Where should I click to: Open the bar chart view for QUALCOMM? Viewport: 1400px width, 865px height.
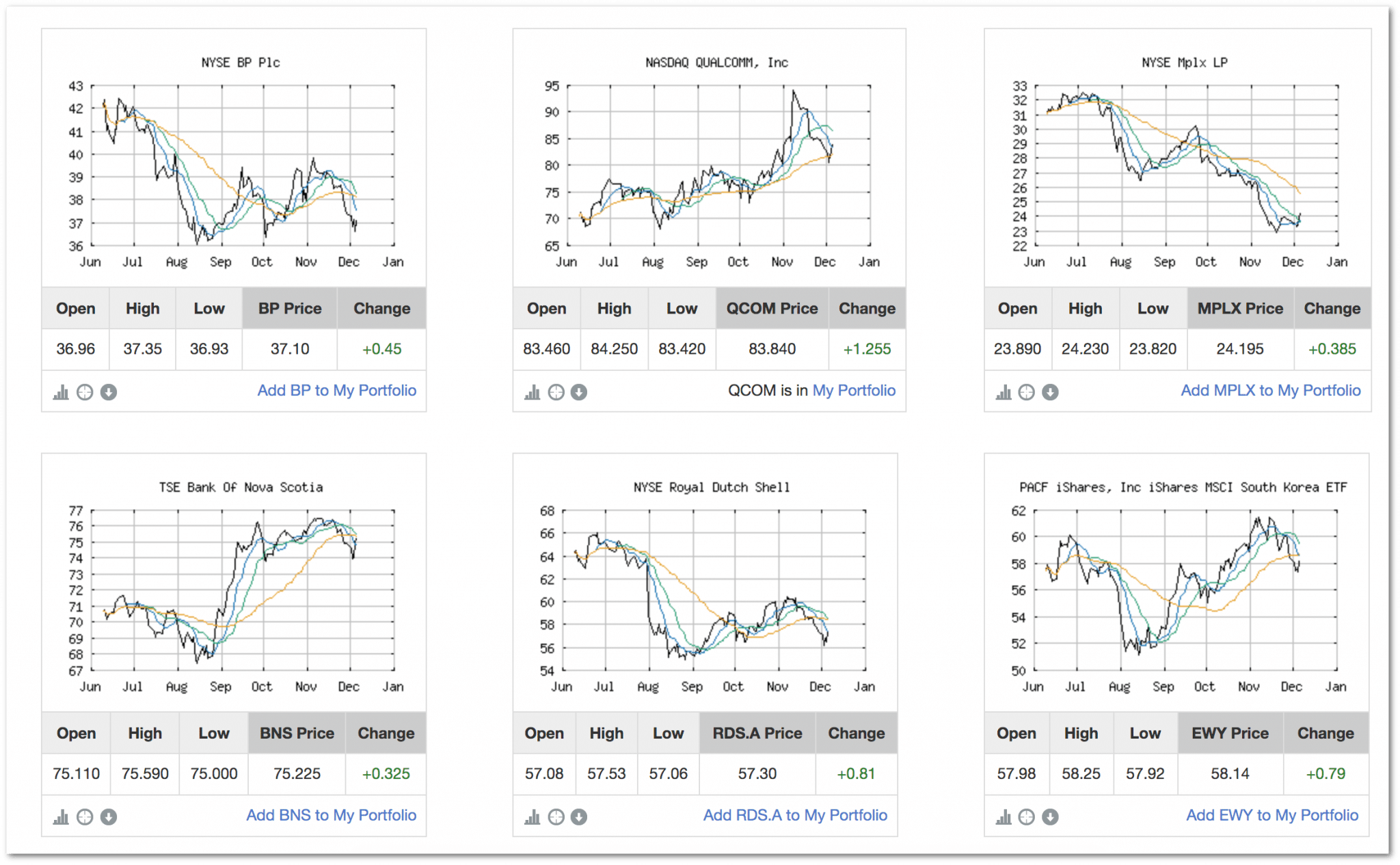pyautogui.click(x=532, y=392)
